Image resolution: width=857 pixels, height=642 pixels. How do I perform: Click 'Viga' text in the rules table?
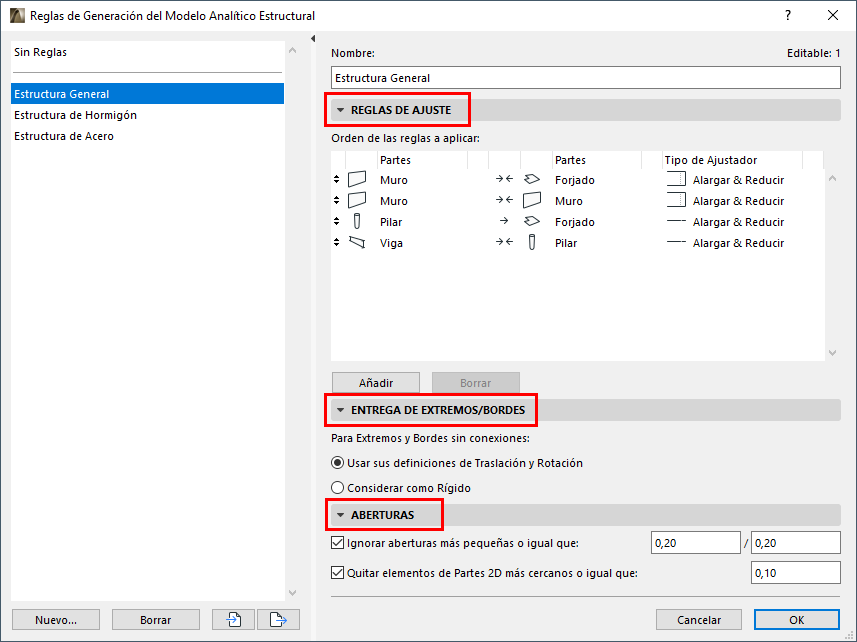tap(391, 243)
